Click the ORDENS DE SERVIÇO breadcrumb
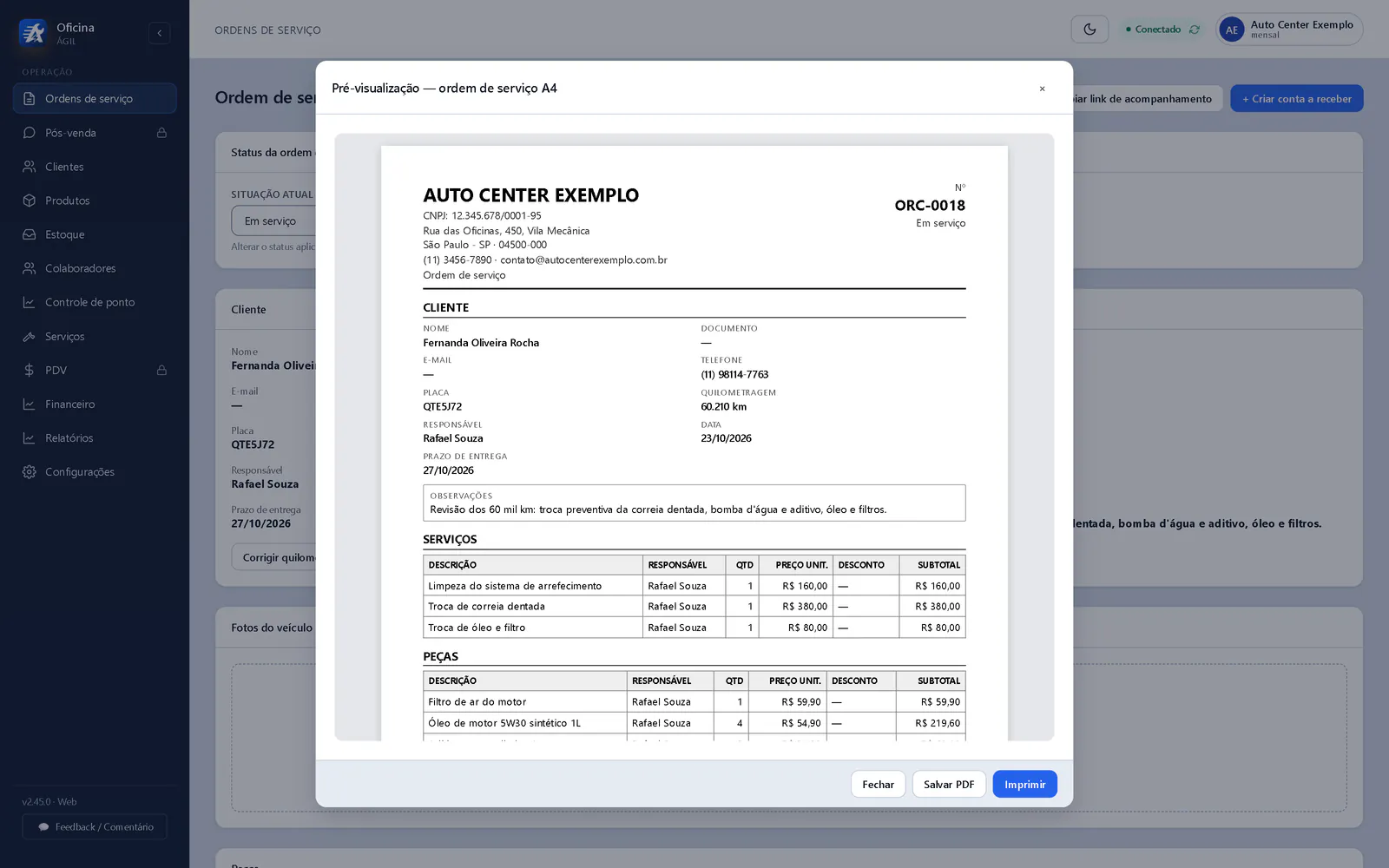1389x868 pixels. pos(267,30)
